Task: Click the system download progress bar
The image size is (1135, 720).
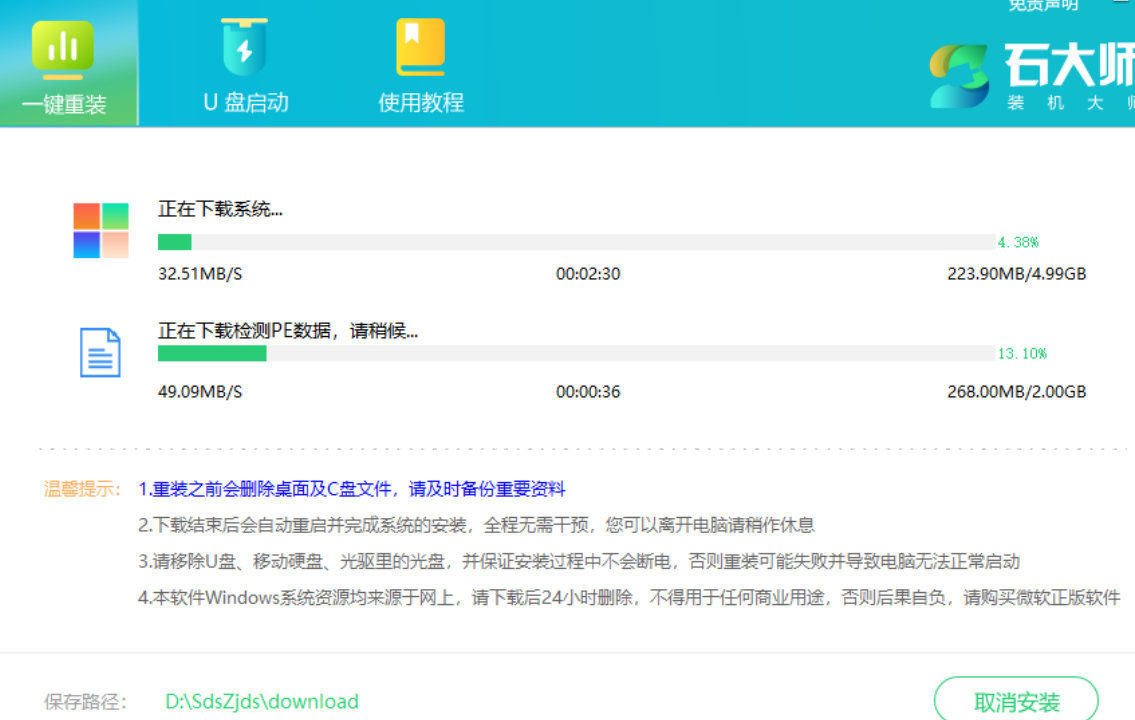Action: point(575,242)
